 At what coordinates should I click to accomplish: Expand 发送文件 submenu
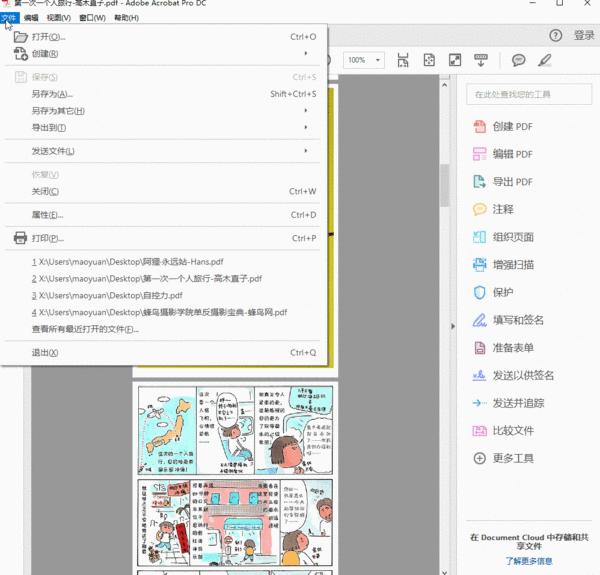pyautogui.click(x=163, y=151)
